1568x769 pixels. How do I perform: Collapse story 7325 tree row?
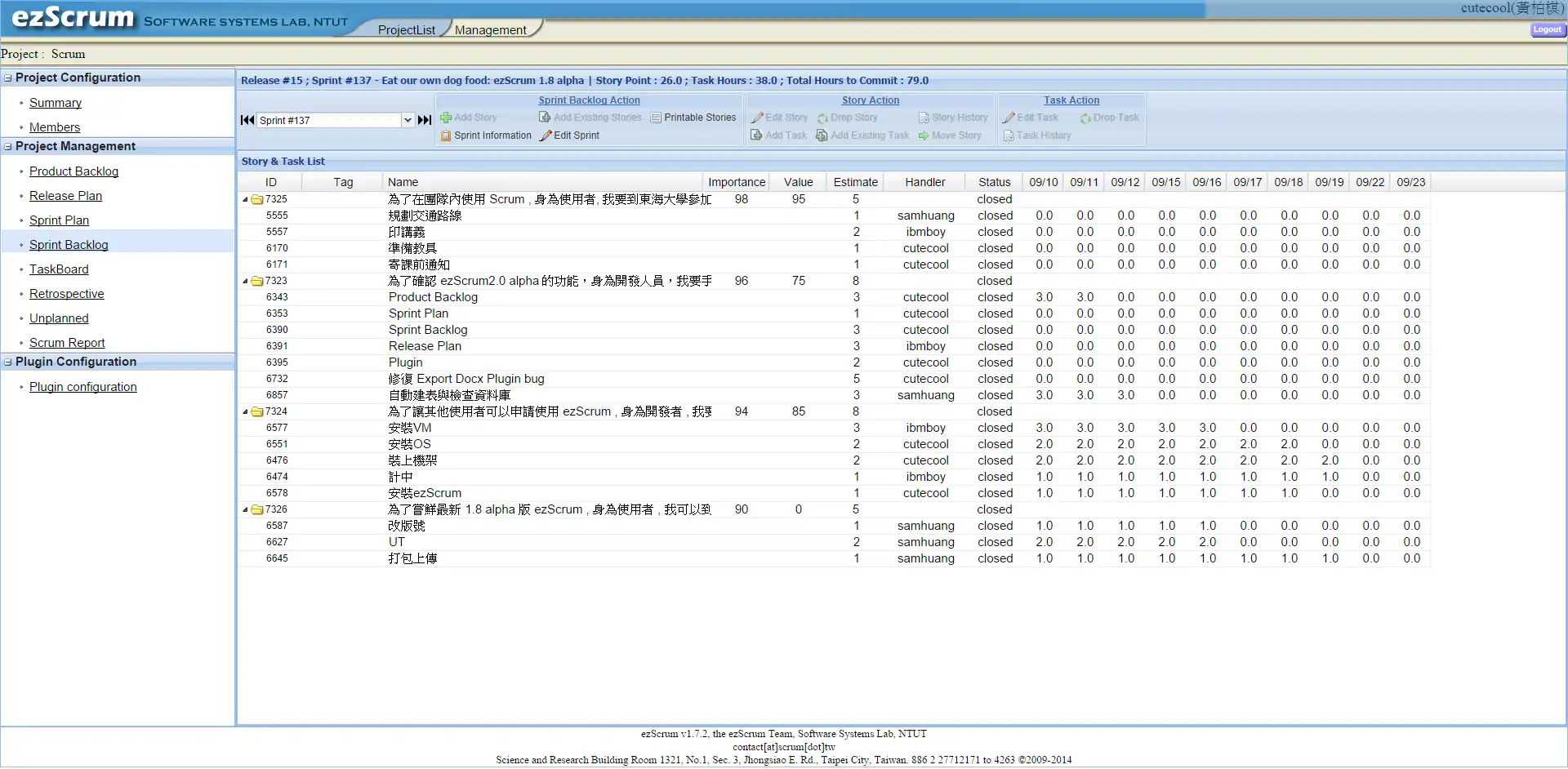pos(245,199)
